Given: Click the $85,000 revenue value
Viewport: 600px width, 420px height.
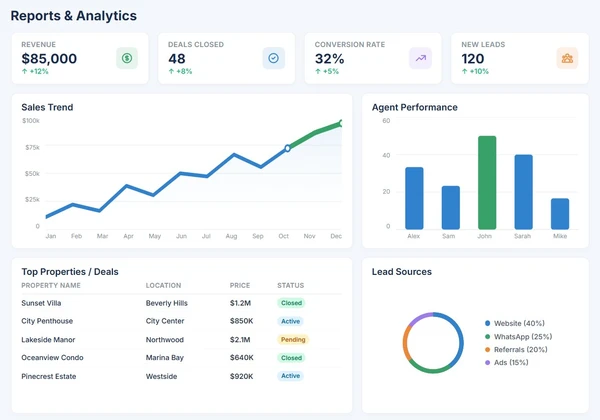Looking at the screenshot, I should pos(49,59).
